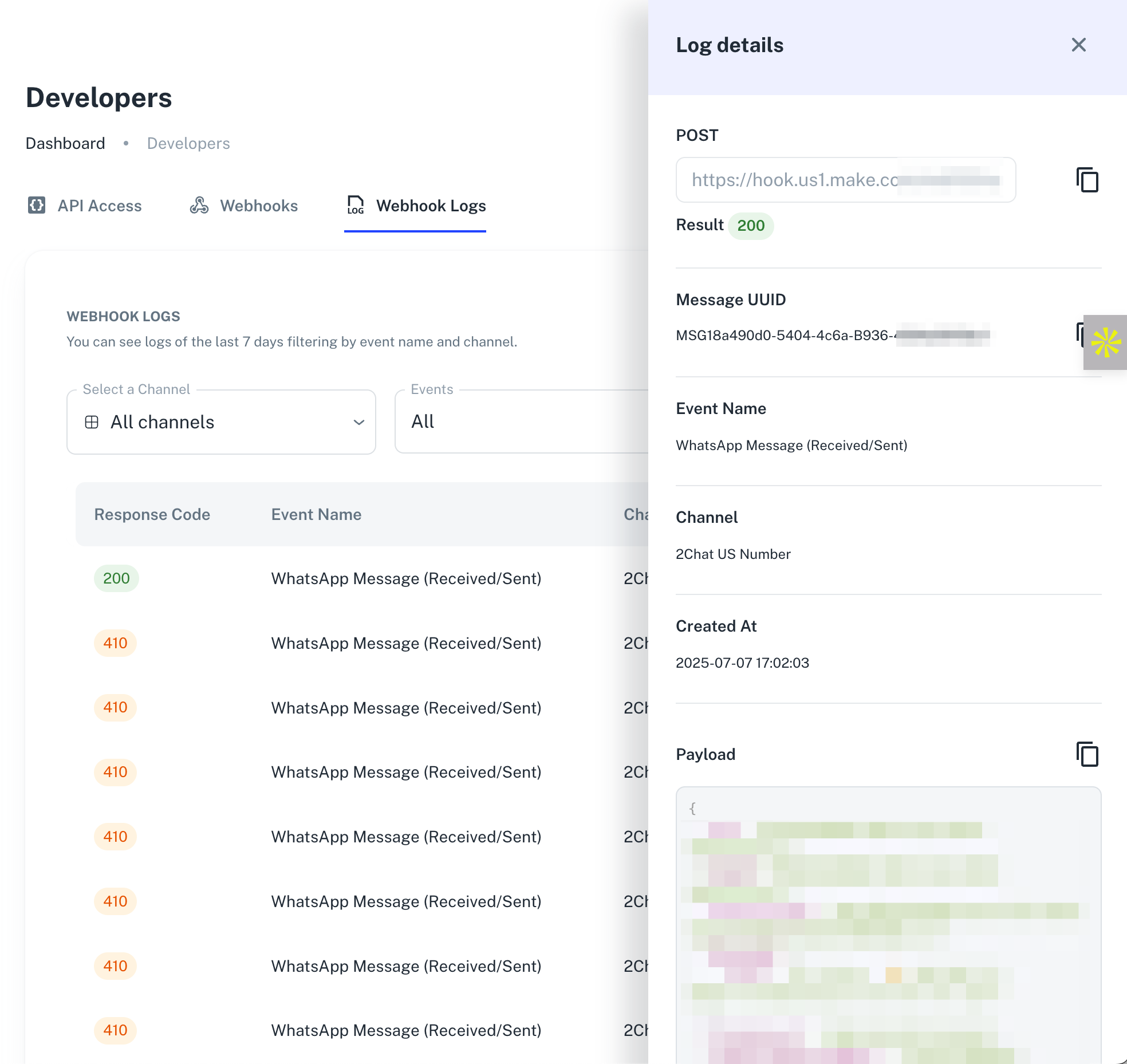Click the API Access braces icon
This screenshot has height=1064, width=1127.
point(37,205)
